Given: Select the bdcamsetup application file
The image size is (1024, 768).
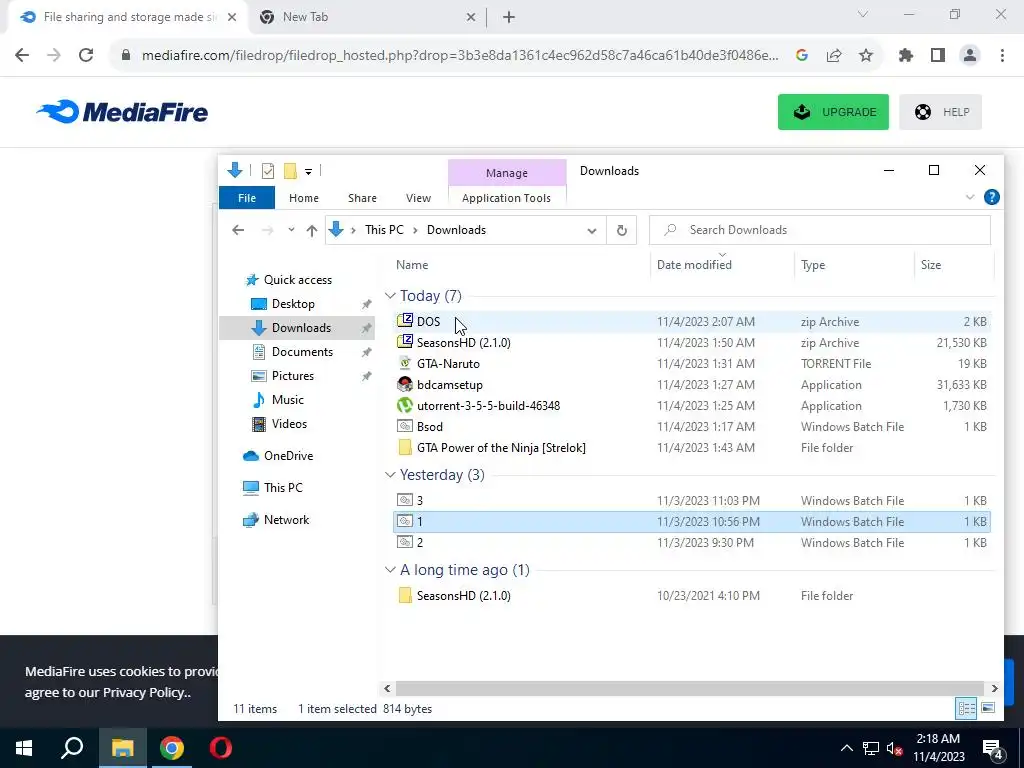Looking at the screenshot, I should point(692,385).
